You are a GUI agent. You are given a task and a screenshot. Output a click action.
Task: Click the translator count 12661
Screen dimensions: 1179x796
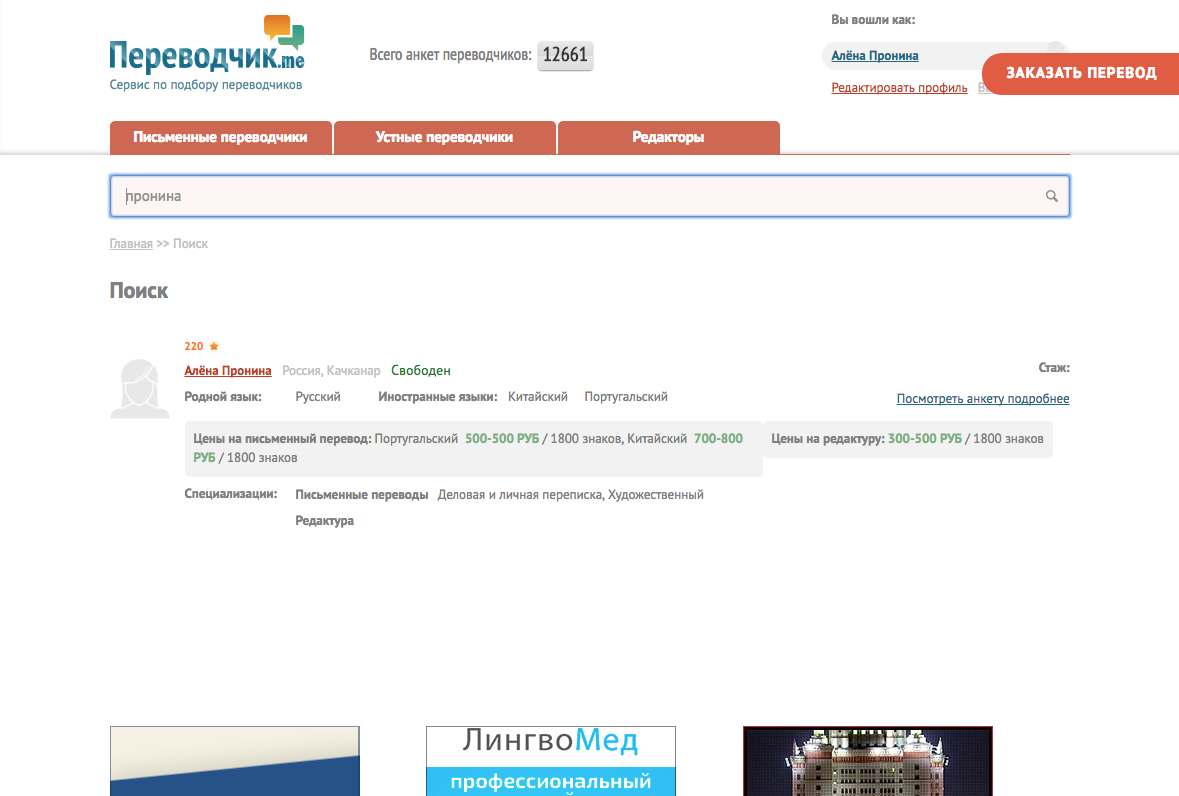pos(565,55)
